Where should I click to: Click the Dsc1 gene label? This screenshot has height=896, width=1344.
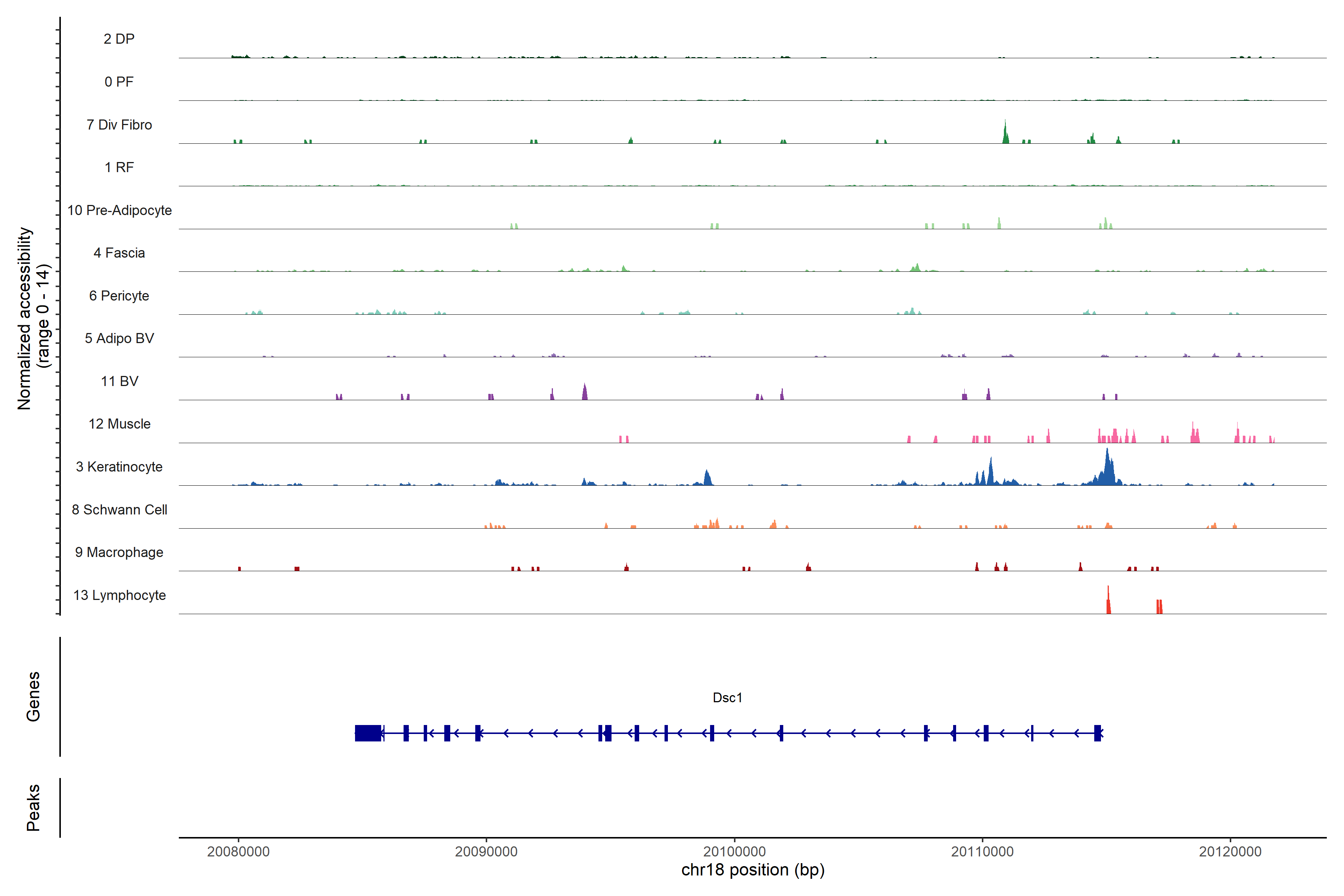tap(727, 698)
